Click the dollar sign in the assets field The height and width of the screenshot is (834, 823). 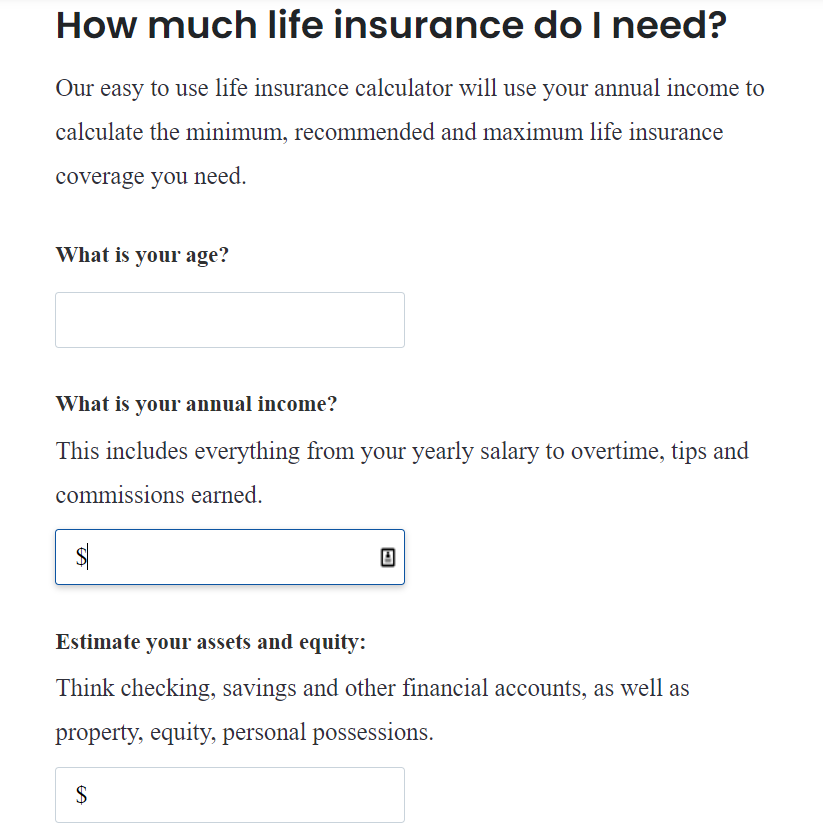coord(81,795)
